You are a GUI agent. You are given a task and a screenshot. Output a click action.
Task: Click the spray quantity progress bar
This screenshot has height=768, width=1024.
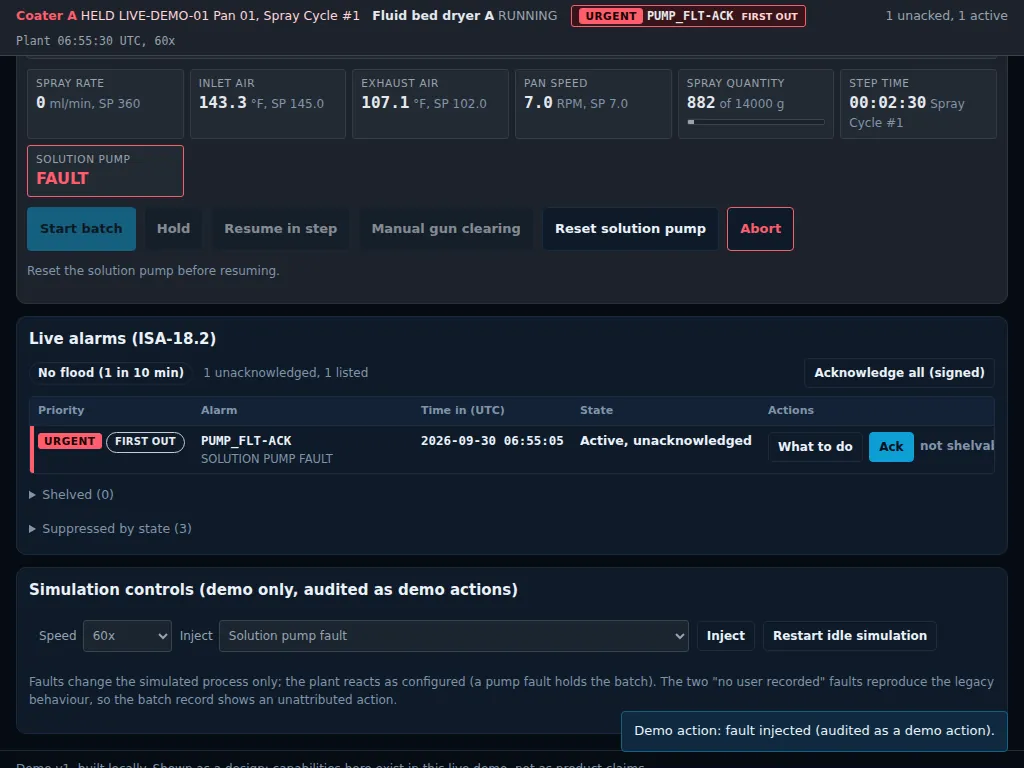click(x=756, y=122)
